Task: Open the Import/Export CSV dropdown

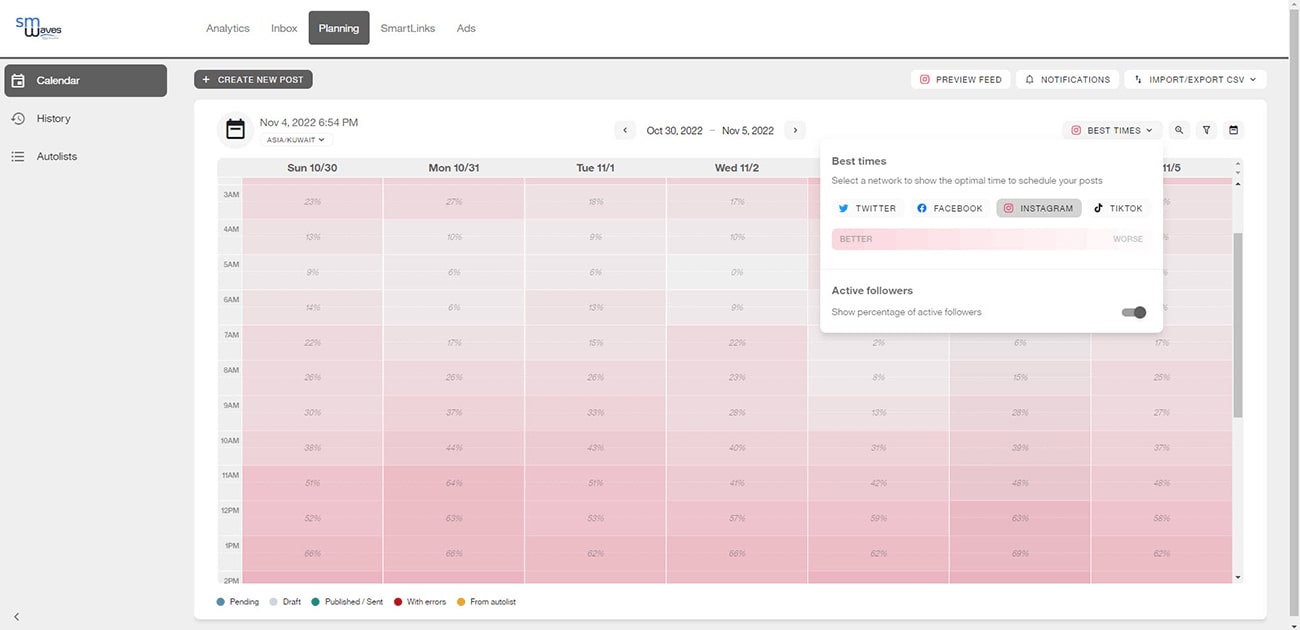Action: (x=1195, y=79)
